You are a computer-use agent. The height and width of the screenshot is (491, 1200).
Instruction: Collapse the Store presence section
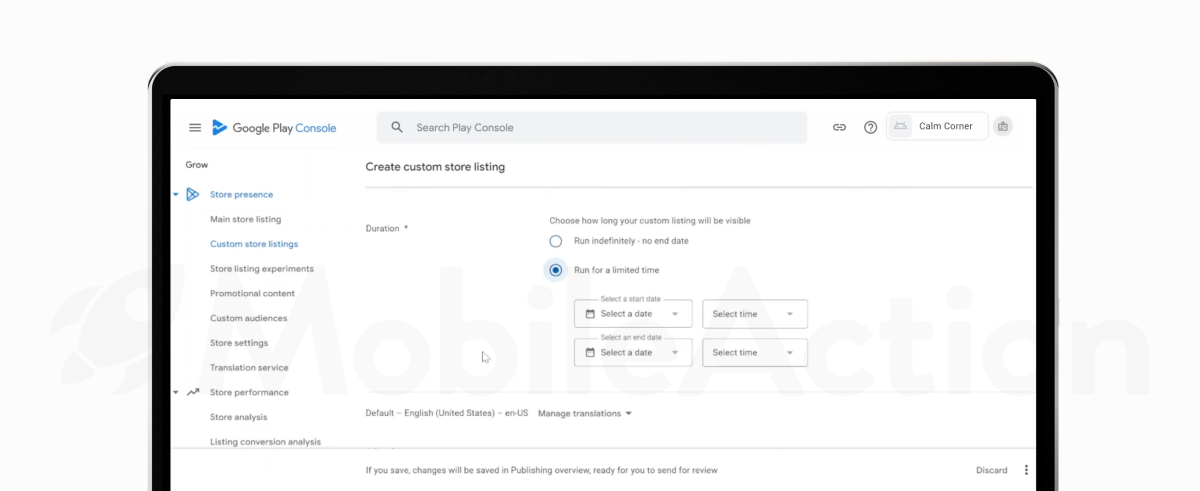[x=176, y=195]
